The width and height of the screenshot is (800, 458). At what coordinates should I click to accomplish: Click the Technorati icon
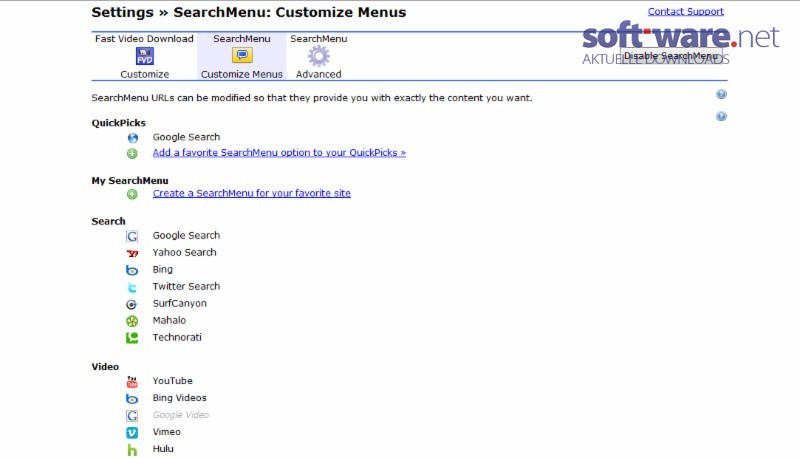132,338
